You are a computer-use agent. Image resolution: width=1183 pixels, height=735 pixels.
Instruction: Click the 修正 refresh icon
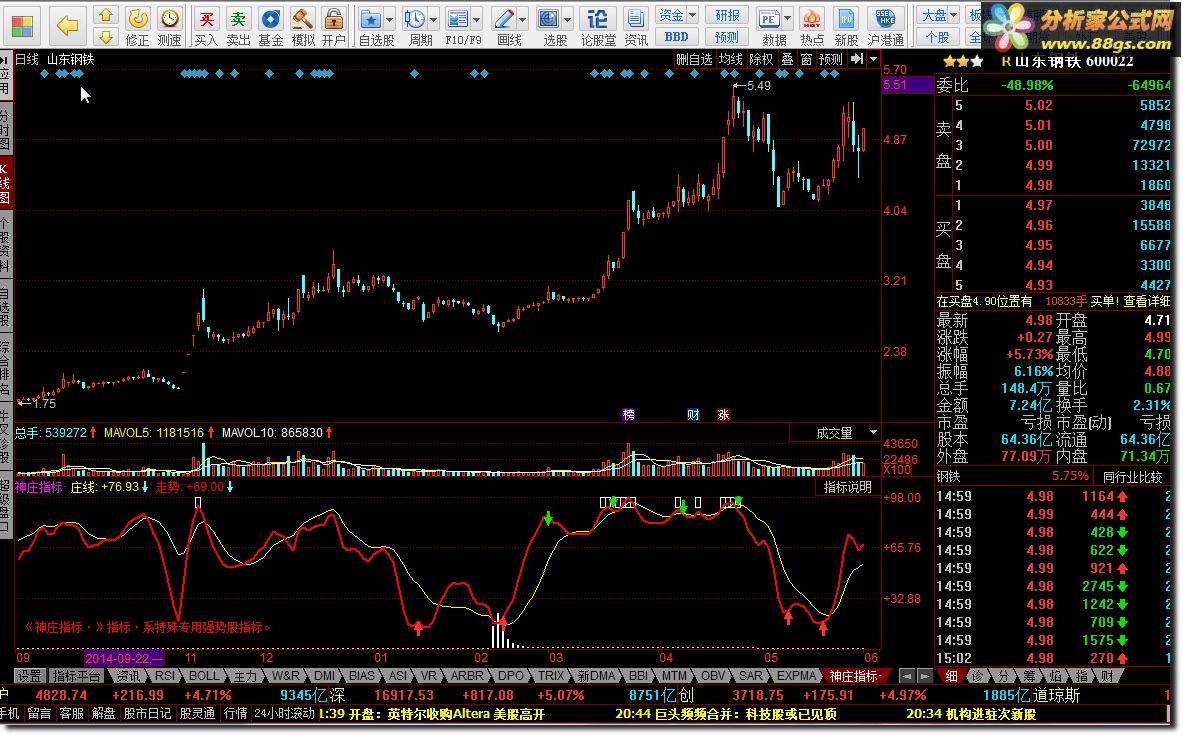137,18
